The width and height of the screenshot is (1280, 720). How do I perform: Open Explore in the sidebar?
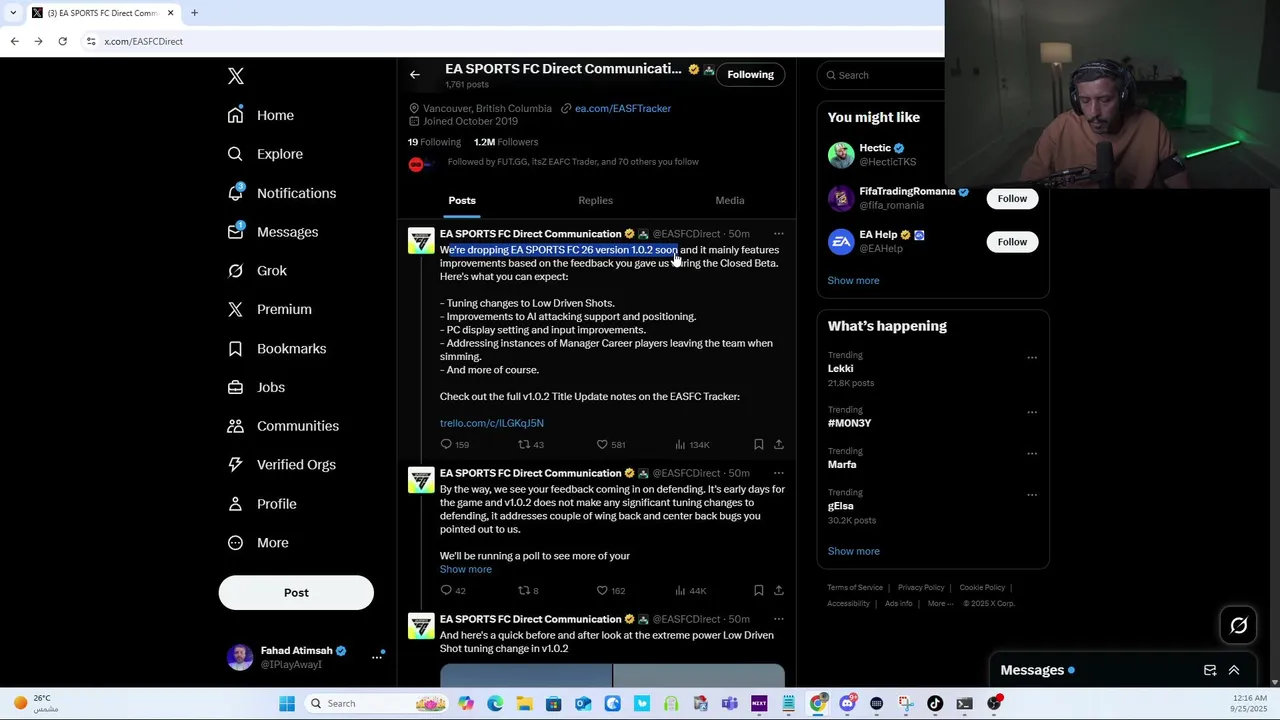265,154
